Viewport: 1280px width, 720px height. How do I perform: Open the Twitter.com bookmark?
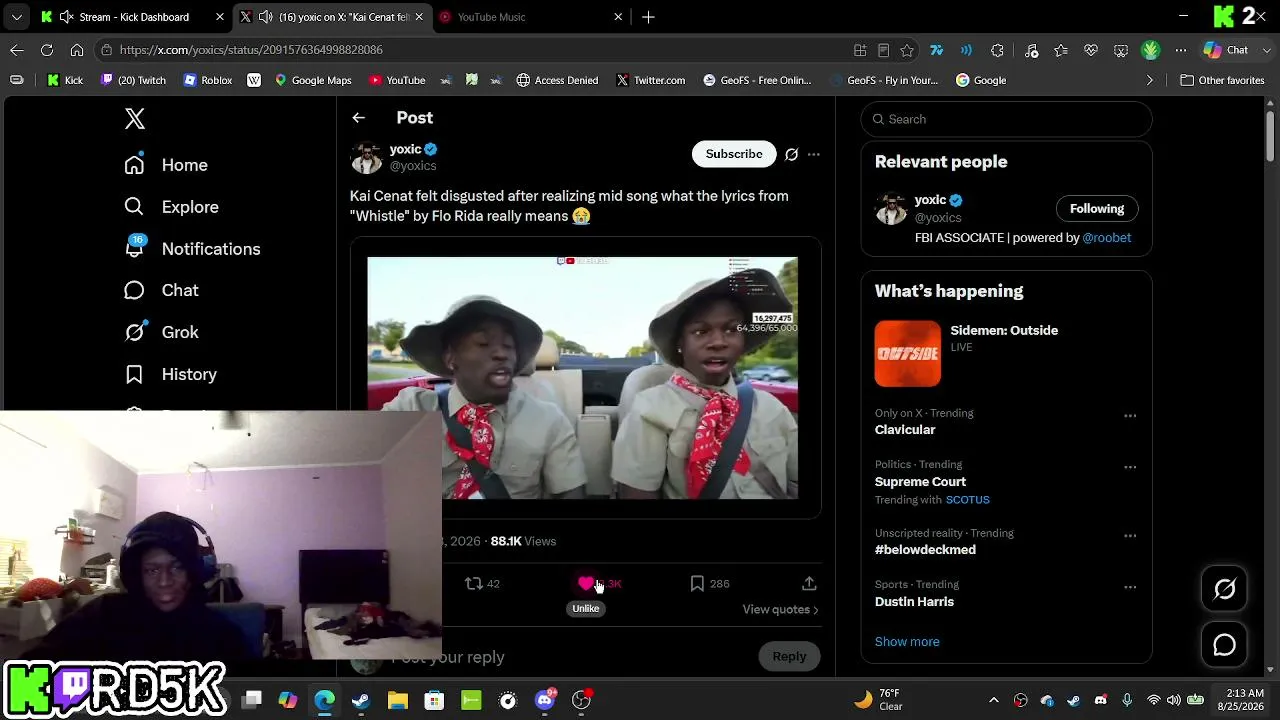click(x=650, y=80)
